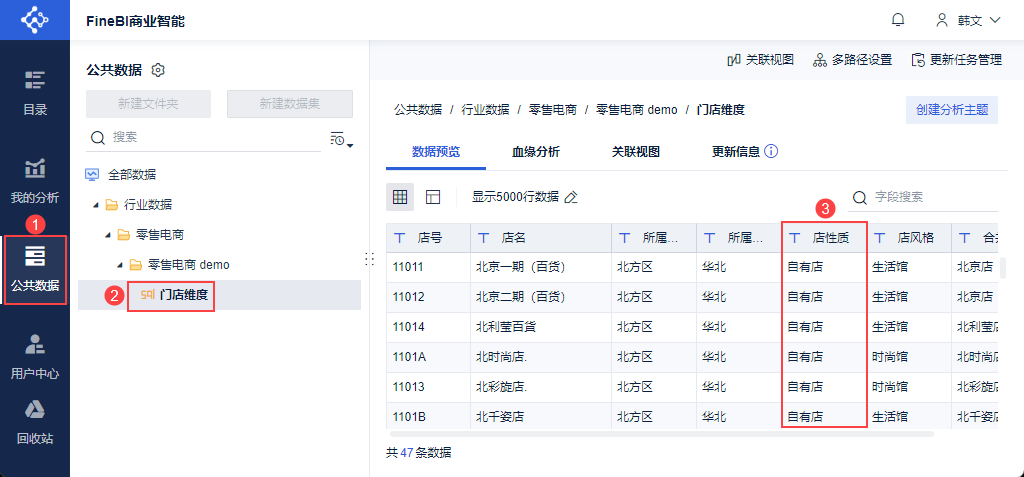Click the info icon beside 更新信息
1024x477 pixels.
pos(771,152)
